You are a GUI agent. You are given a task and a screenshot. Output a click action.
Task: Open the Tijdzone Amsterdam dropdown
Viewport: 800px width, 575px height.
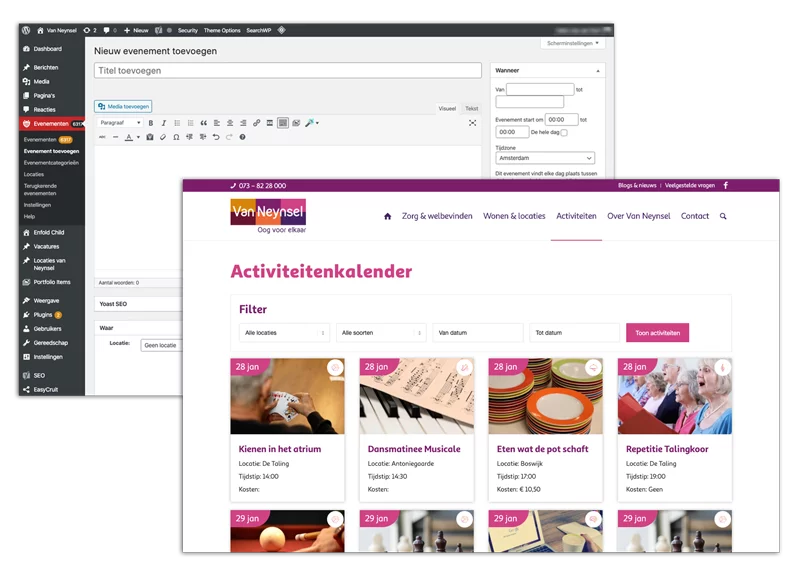[x=545, y=158]
